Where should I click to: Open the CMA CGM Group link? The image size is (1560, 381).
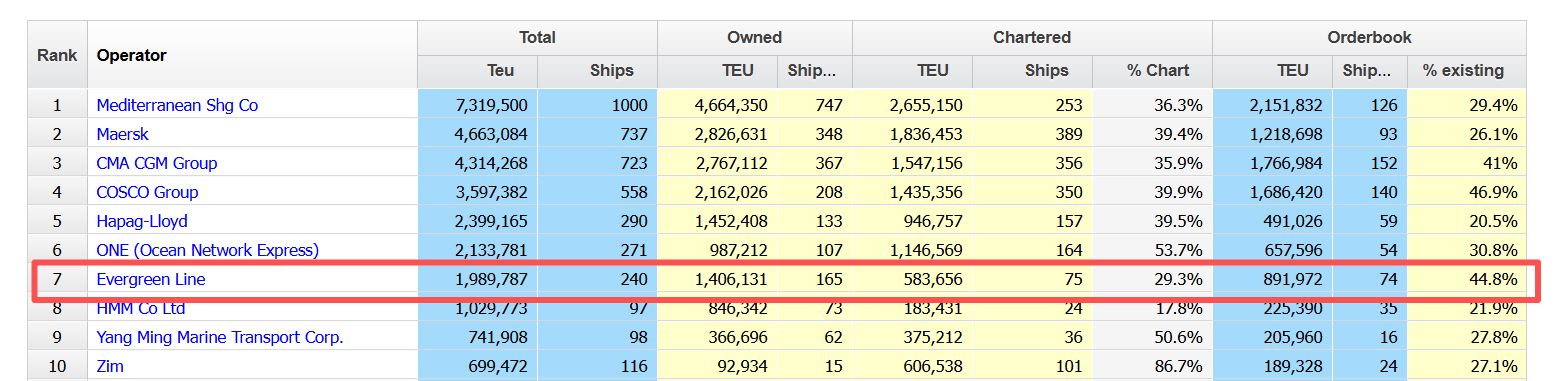click(157, 163)
